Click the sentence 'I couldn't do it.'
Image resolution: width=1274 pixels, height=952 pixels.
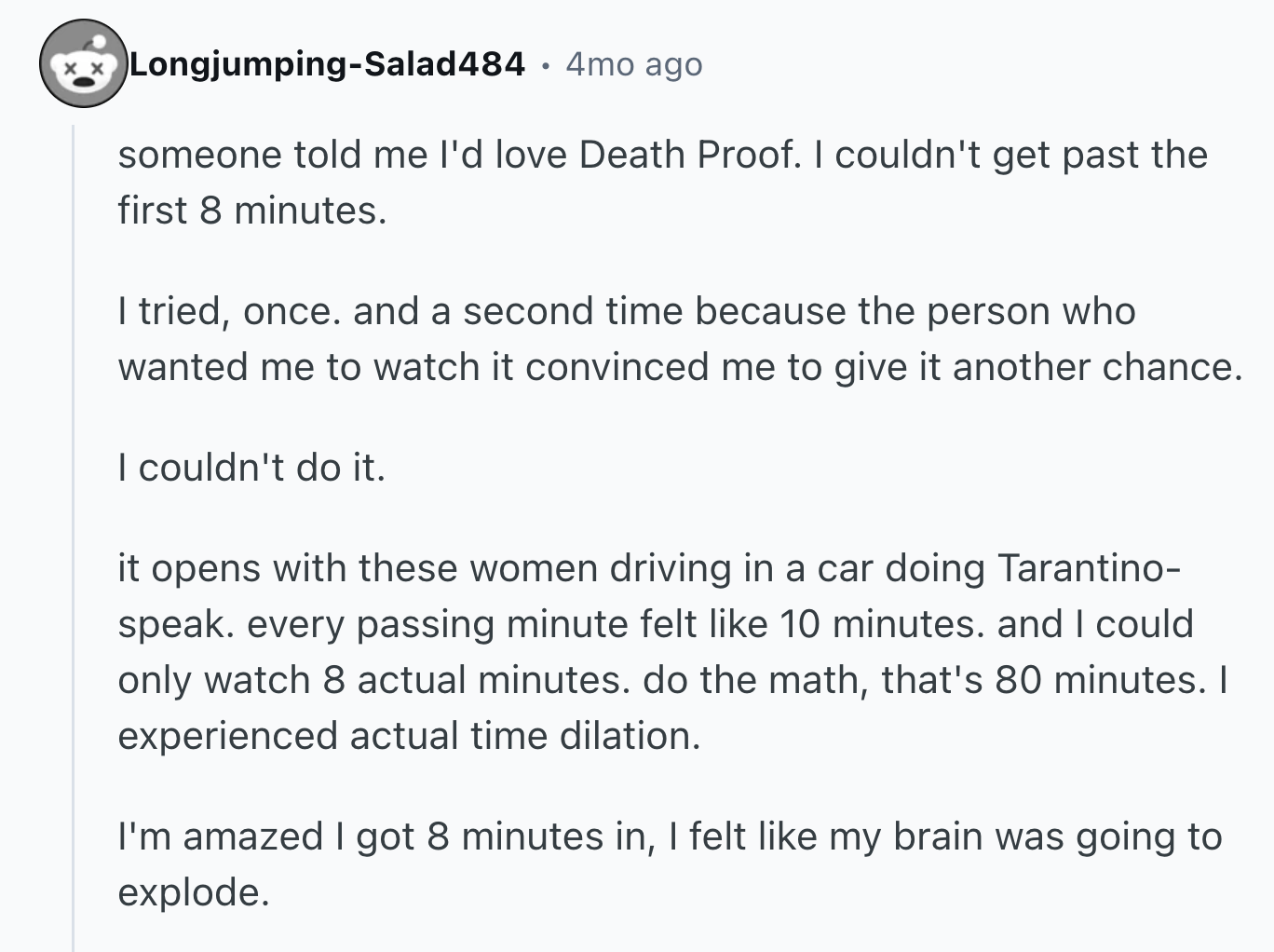pyautogui.click(x=251, y=467)
